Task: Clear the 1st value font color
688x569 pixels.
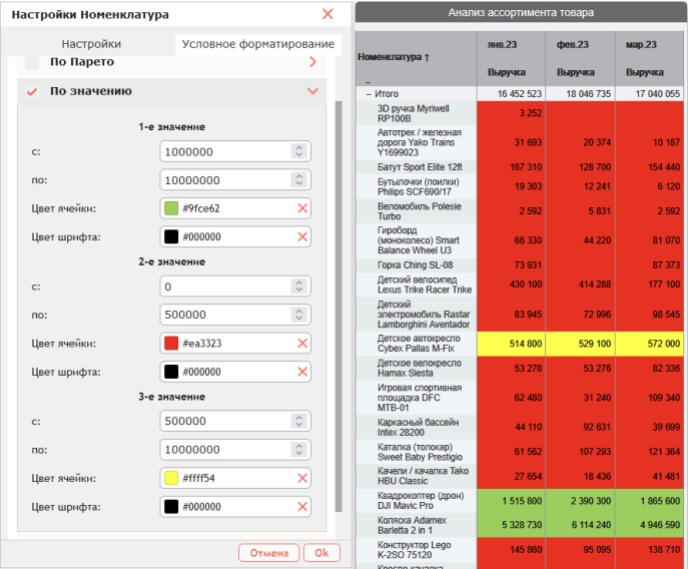Action: pyautogui.click(x=302, y=237)
